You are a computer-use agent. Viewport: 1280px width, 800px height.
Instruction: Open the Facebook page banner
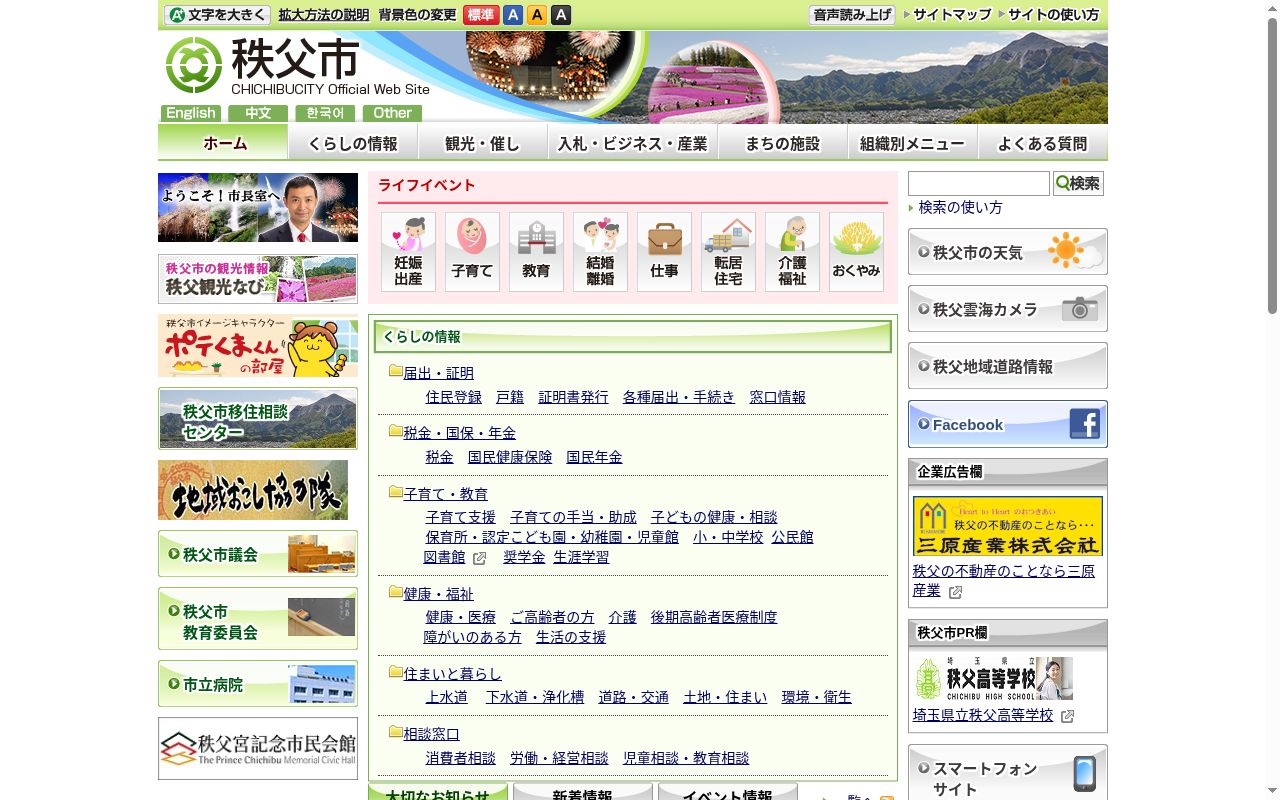(1008, 424)
